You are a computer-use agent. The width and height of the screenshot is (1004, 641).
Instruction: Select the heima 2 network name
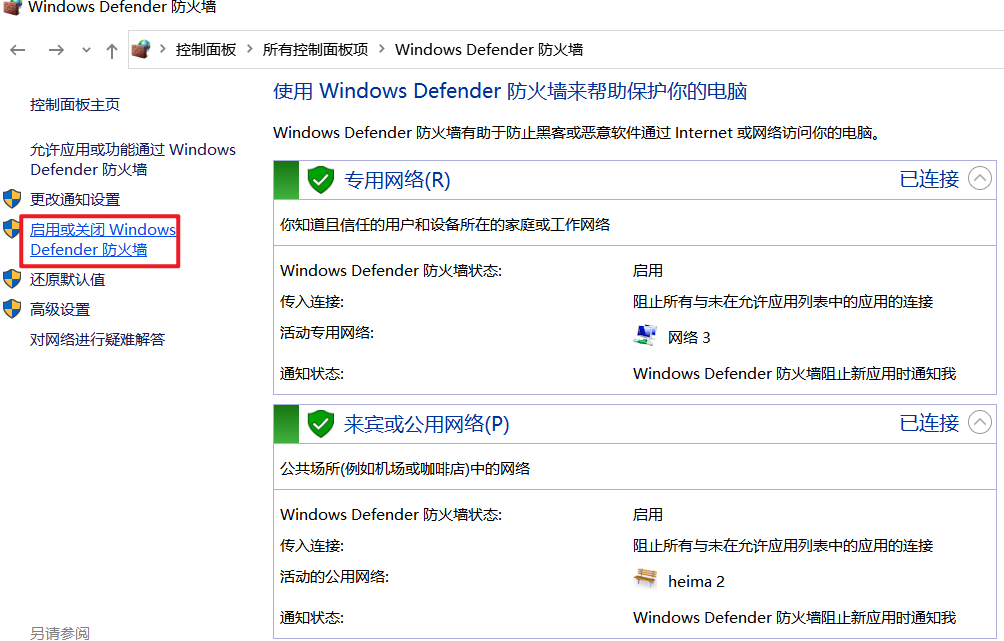pyautogui.click(x=696, y=581)
